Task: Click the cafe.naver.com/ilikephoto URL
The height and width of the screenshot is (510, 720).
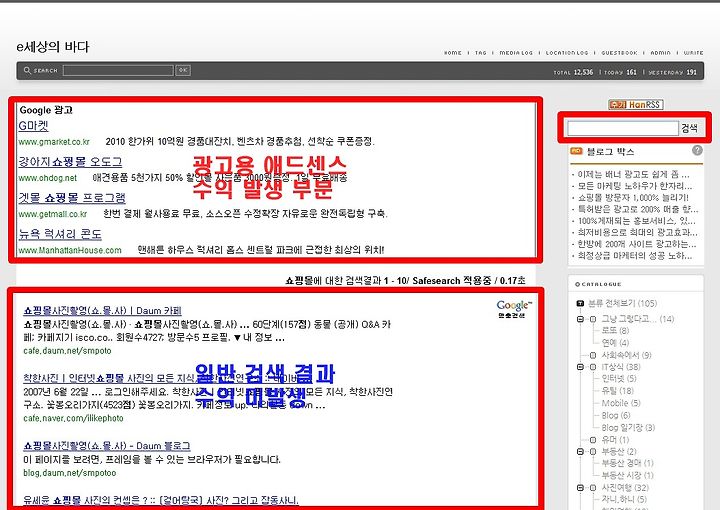Action: [x=73, y=418]
